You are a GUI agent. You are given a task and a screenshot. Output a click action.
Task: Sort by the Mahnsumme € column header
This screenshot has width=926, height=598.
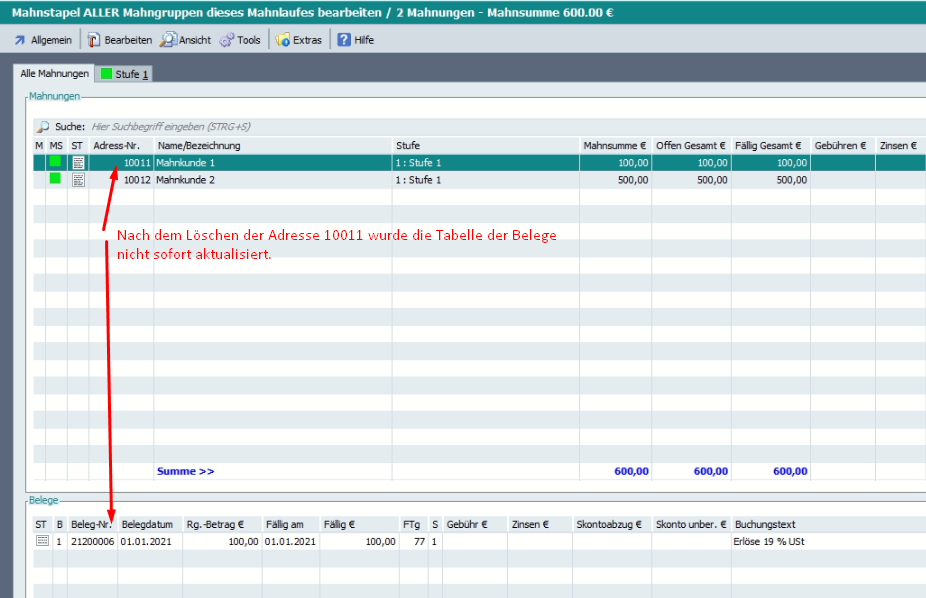point(615,146)
